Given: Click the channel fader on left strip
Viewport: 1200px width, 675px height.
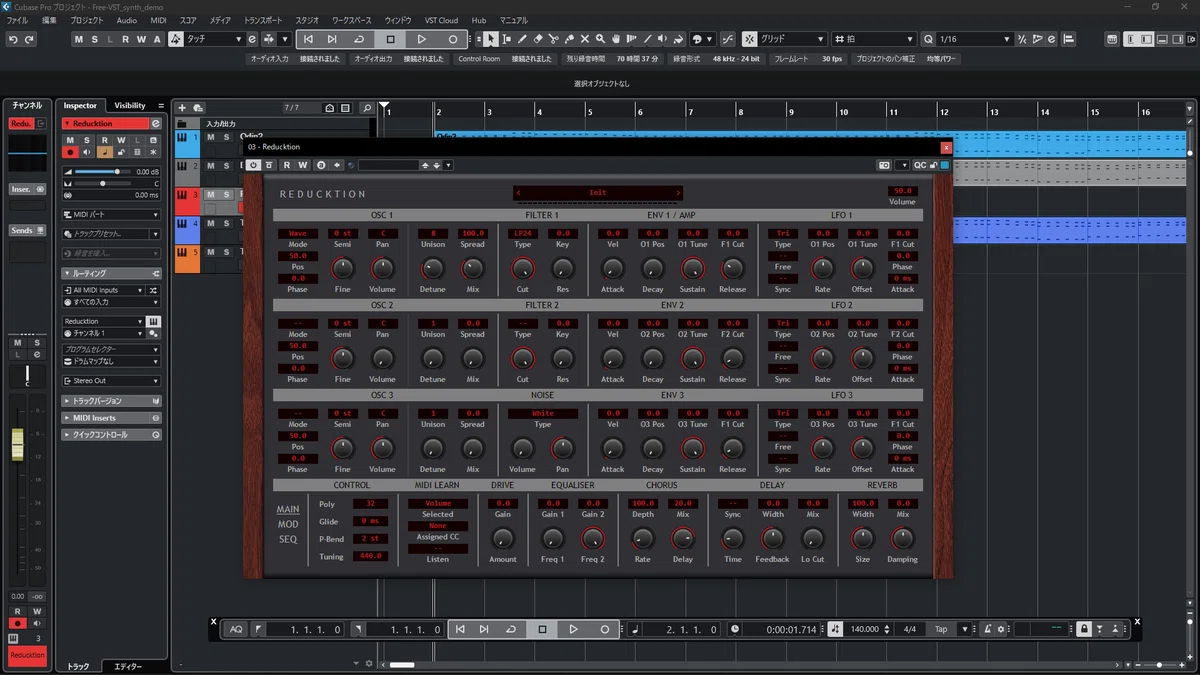Looking at the screenshot, I should [17, 444].
